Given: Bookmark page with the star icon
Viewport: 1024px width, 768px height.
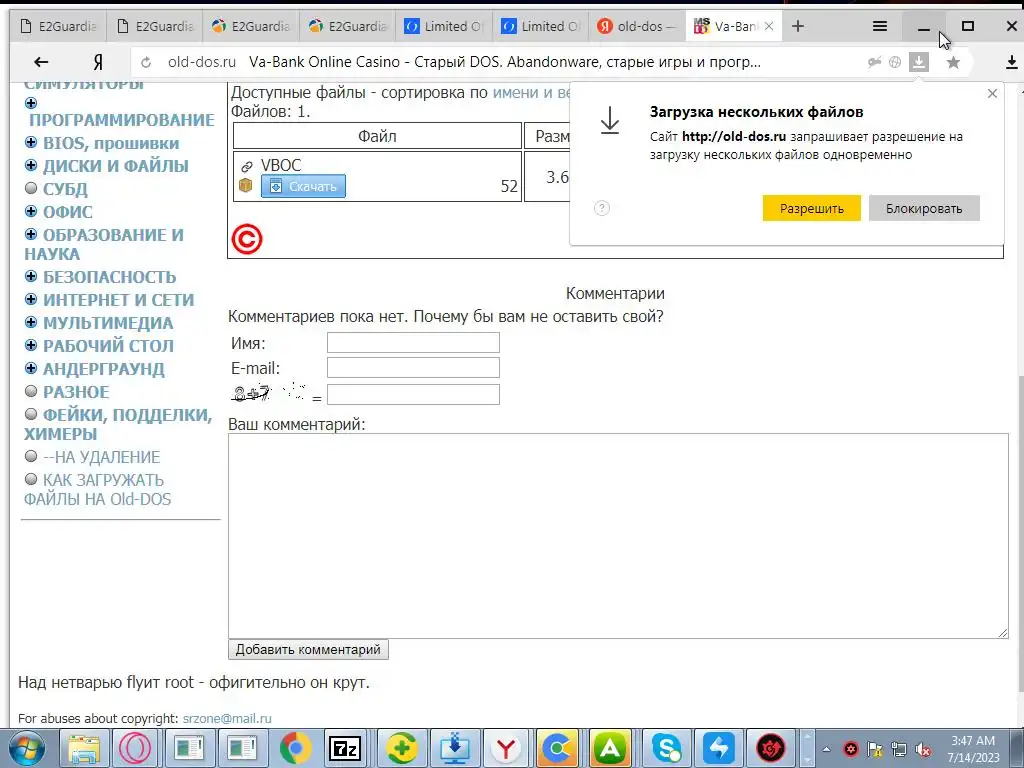Looking at the screenshot, I should 953,62.
